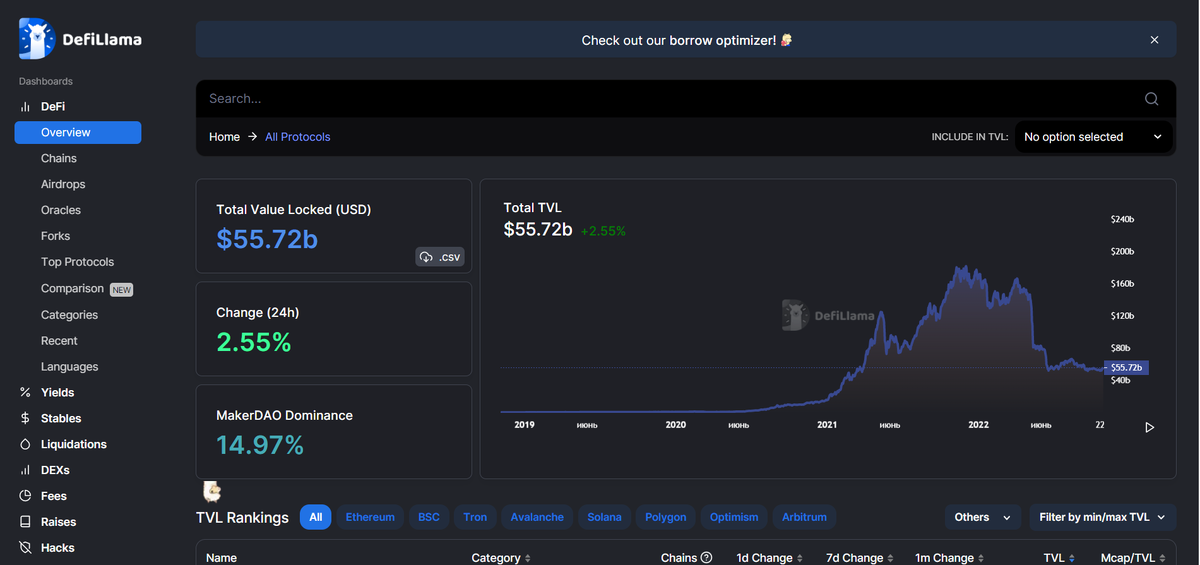Filter rankings by BSC
This screenshot has height=565, width=1200.
tap(429, 517)
